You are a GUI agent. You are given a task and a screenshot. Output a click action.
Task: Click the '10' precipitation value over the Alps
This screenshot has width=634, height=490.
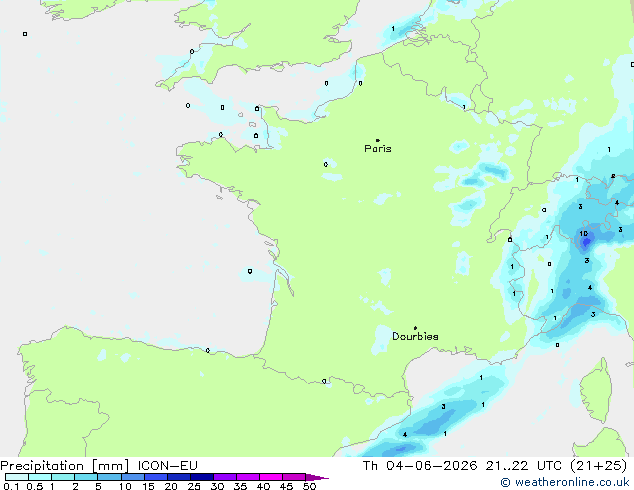point(583,234)
